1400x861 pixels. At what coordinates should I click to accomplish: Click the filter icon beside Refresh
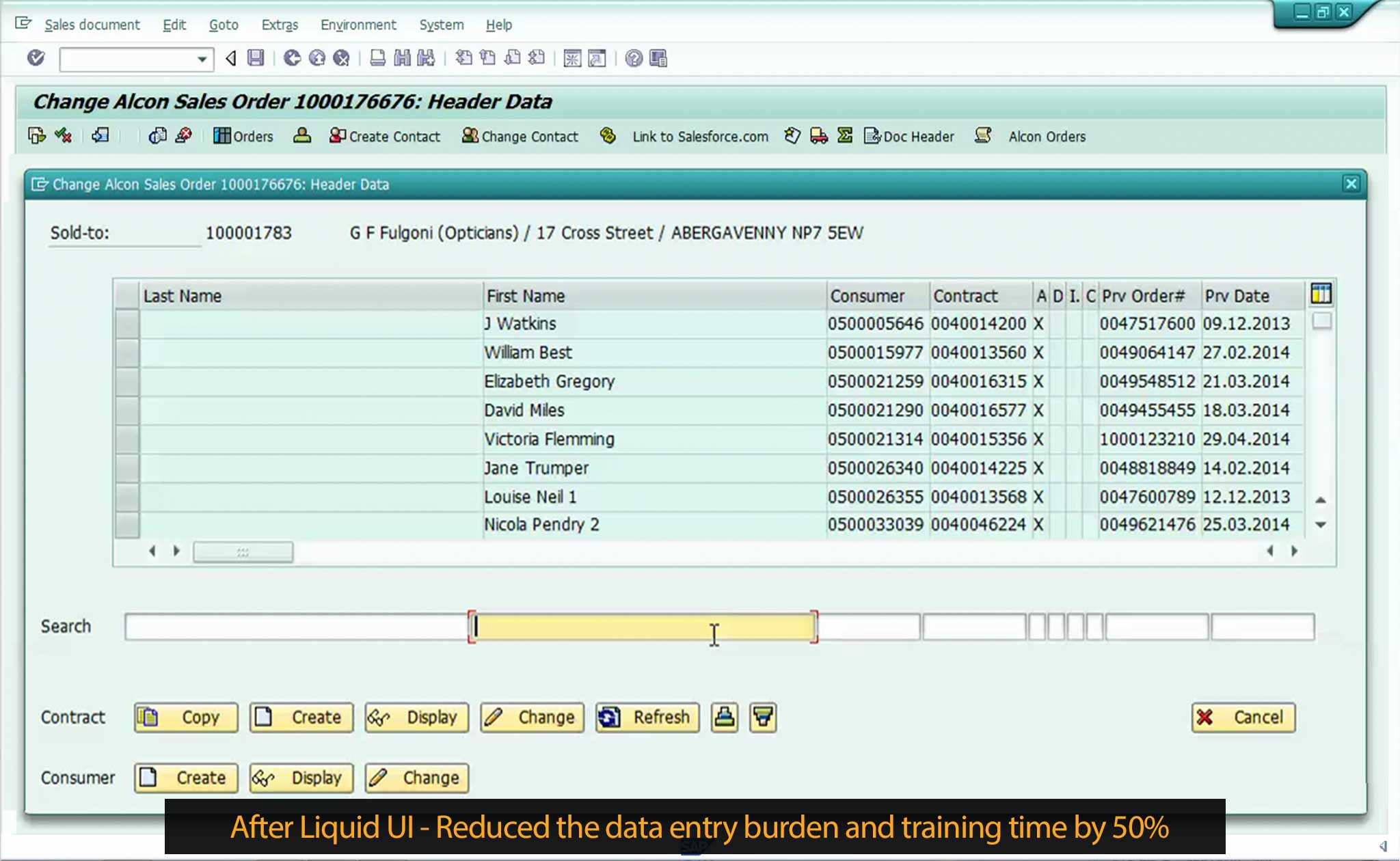[x=763, y=717]
